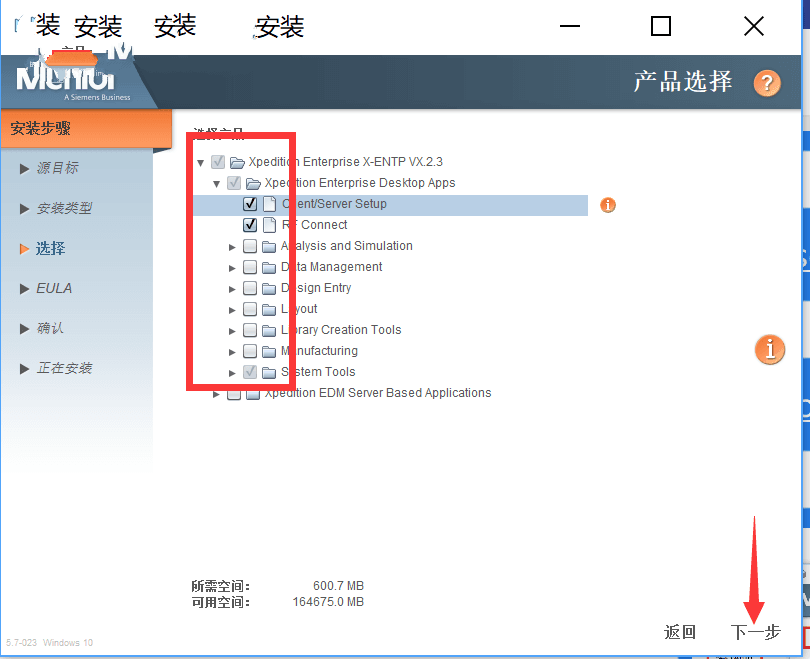
Task: Click the 产品选择 page title
Action: (x=682, y=82)
